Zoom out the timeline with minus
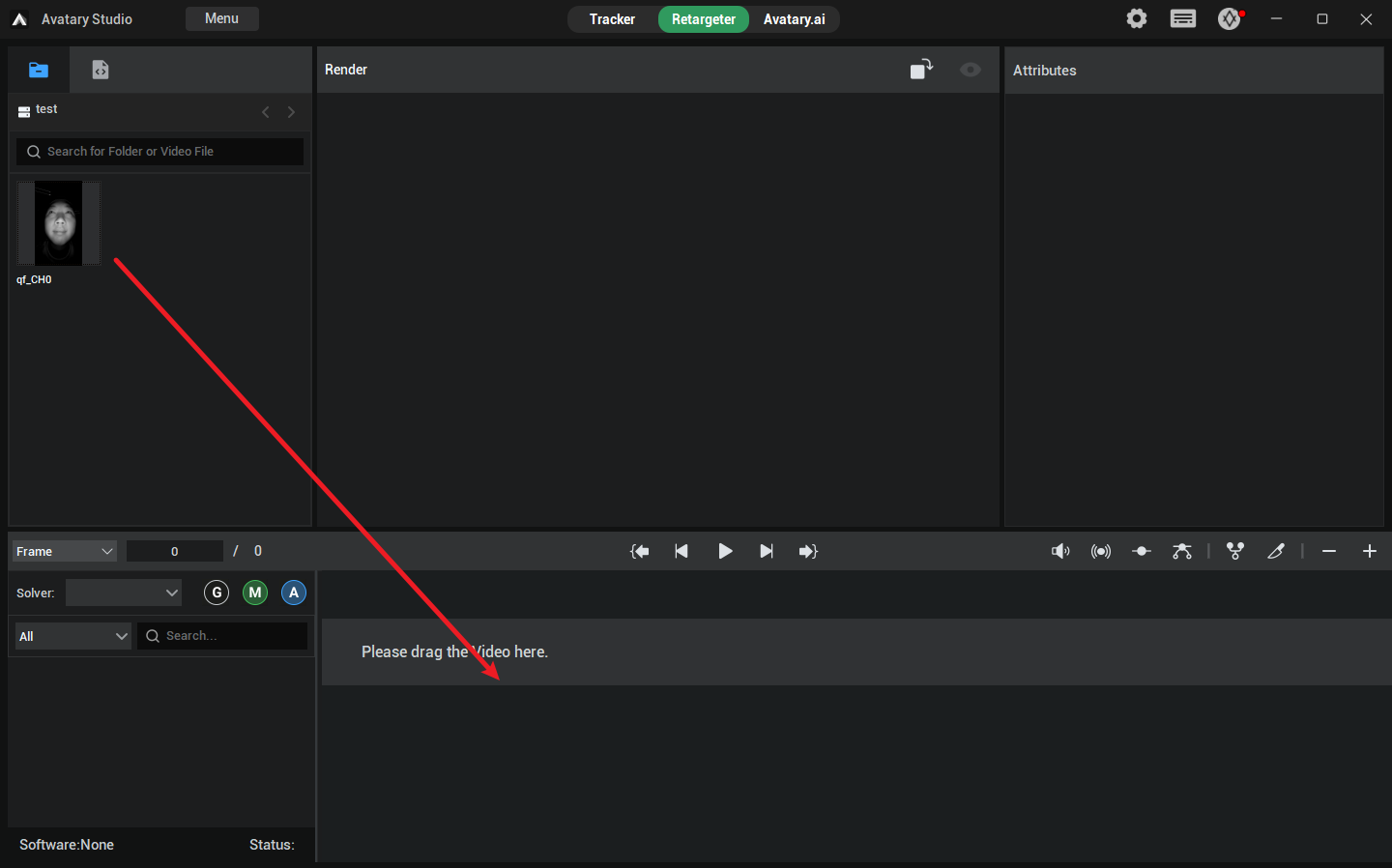 pos(1329,551)
